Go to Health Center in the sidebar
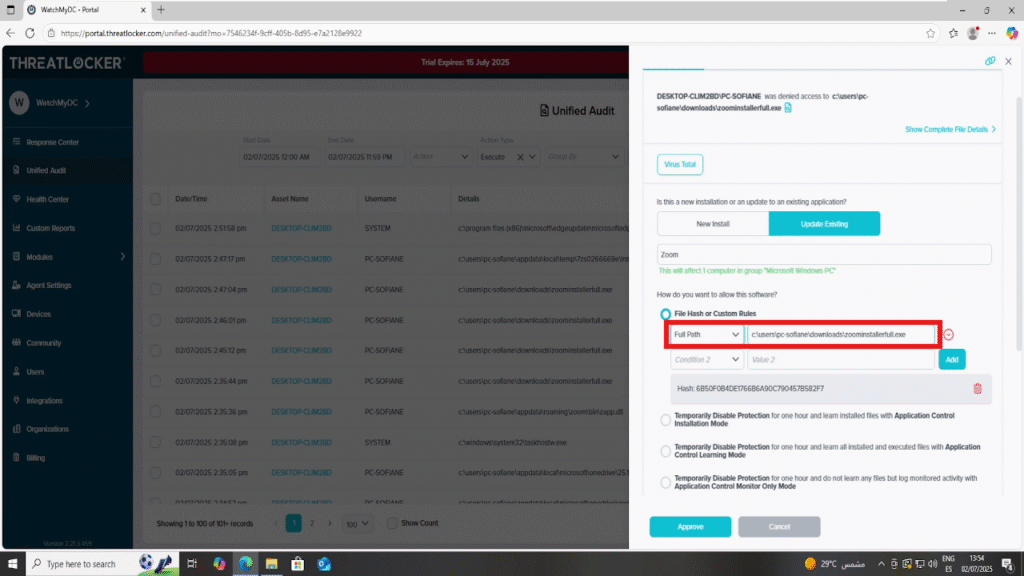 click(47, 199)
